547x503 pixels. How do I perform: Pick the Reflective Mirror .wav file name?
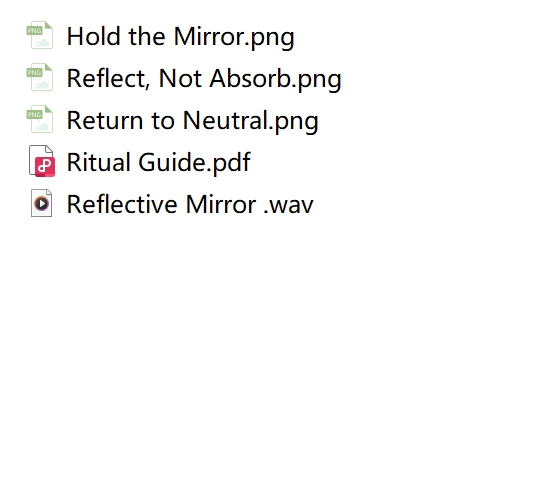pyautogui.click(x=190, y=204)
